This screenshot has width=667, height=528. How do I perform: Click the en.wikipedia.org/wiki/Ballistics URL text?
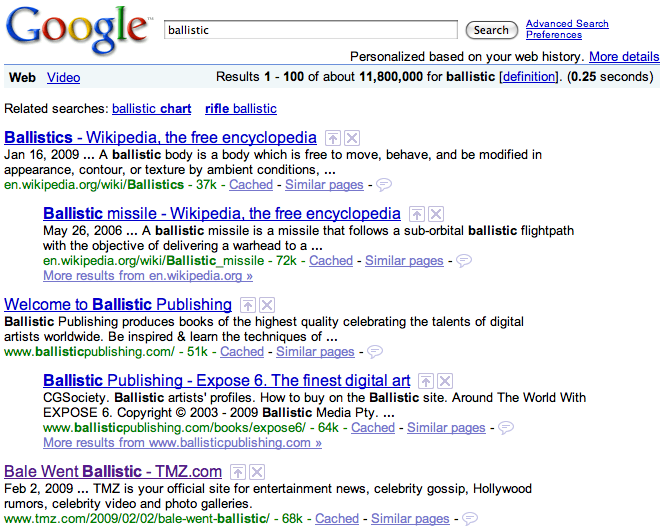(94, 185)
